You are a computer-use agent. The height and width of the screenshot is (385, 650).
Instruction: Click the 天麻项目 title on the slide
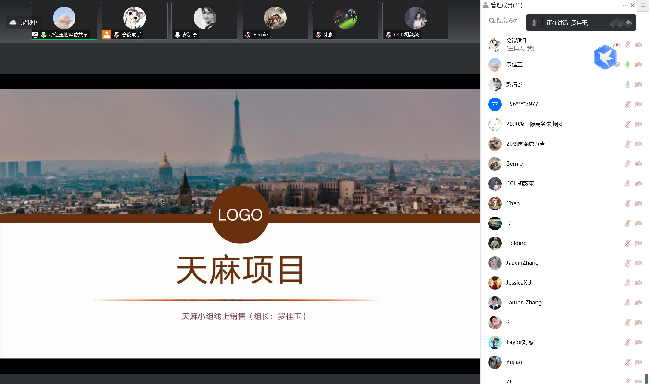(240, 270)
